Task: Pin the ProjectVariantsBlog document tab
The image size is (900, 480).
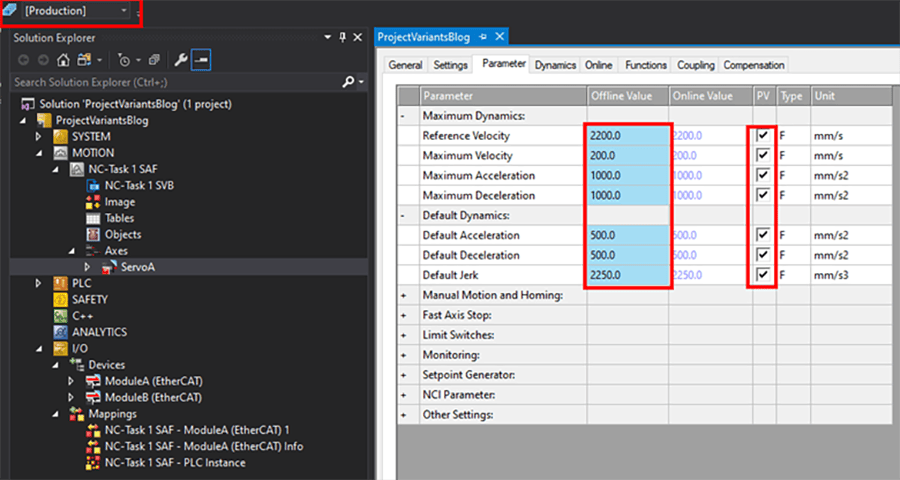Action: click(483, 37)
